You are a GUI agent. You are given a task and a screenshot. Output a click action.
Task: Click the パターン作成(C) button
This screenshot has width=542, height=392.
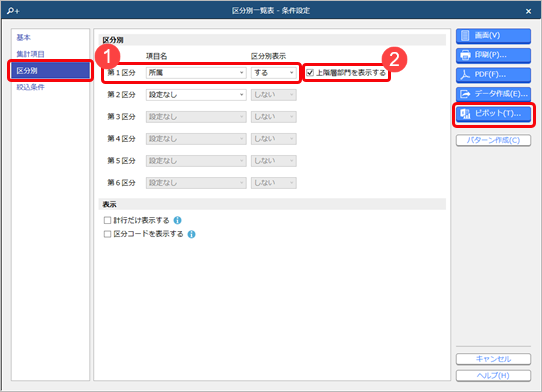click(493, 140)
